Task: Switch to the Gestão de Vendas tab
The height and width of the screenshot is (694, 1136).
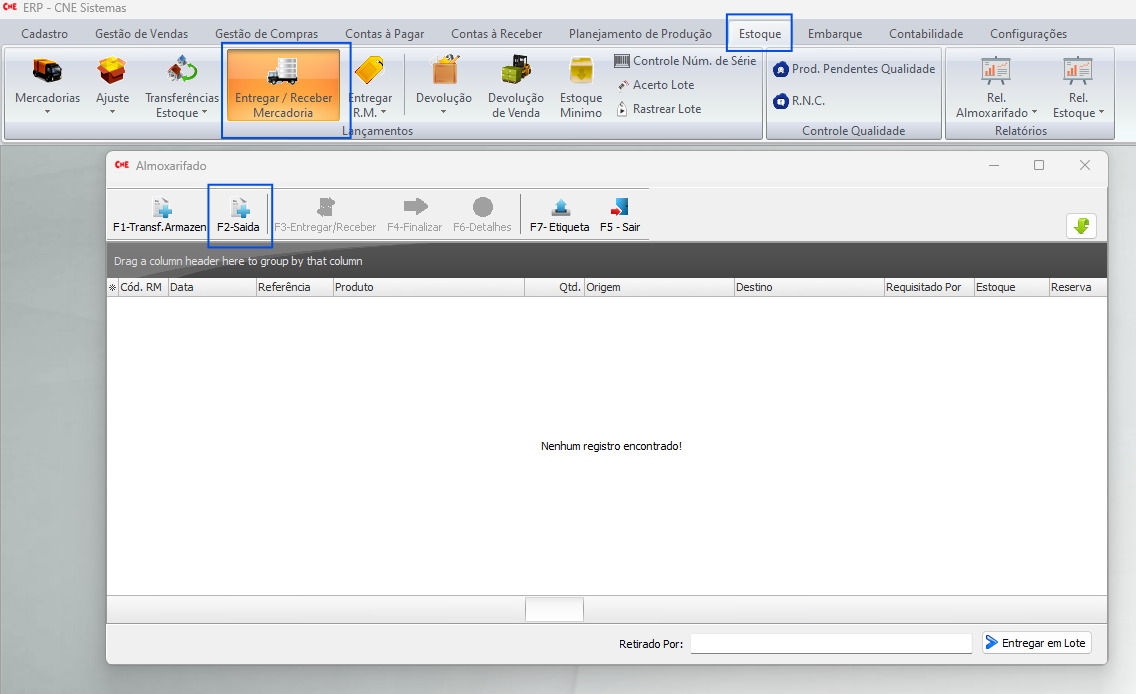Action: coord(141,34)
